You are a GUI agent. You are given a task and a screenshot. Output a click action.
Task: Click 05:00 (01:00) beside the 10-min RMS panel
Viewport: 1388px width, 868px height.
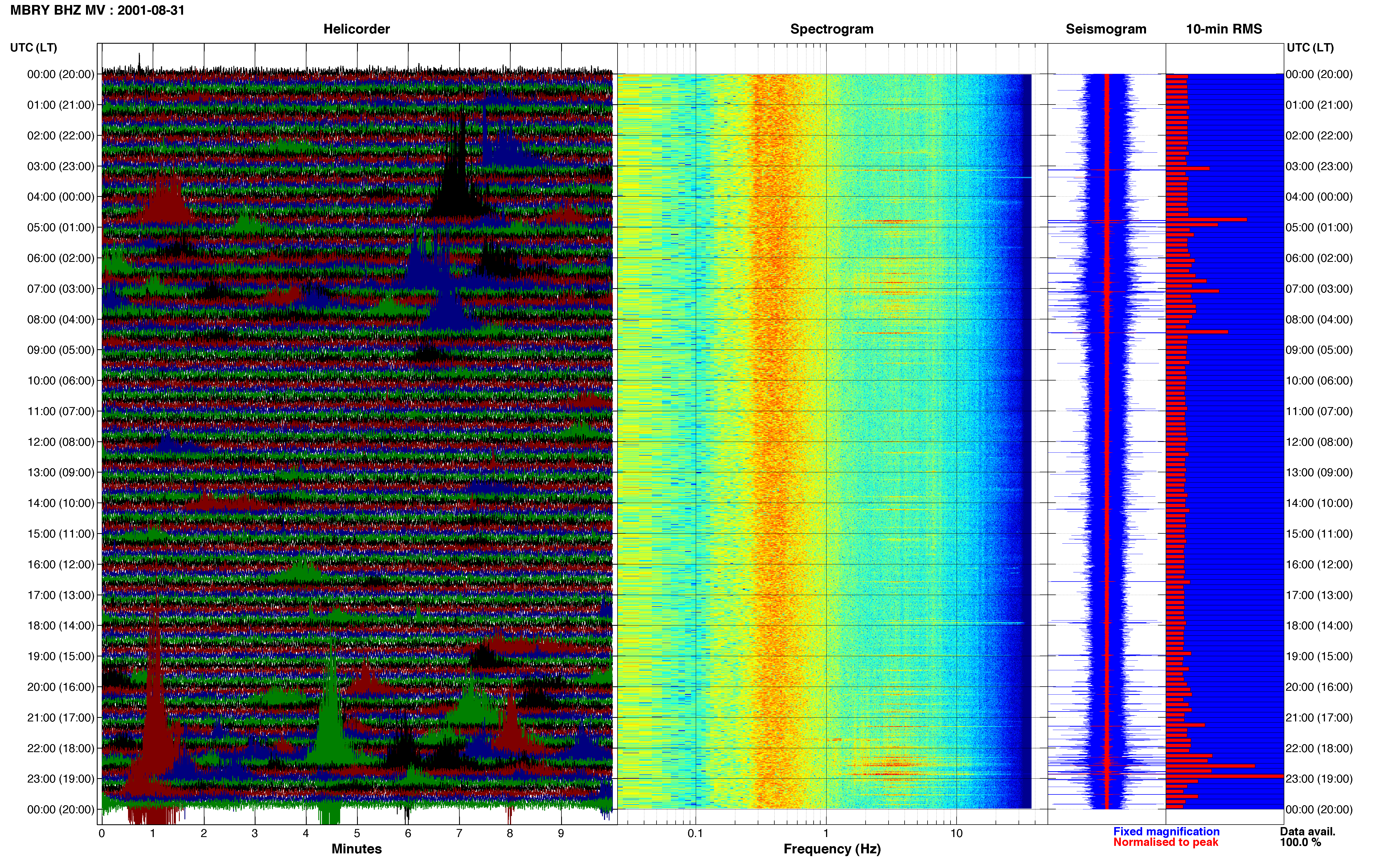[1319, 227]
